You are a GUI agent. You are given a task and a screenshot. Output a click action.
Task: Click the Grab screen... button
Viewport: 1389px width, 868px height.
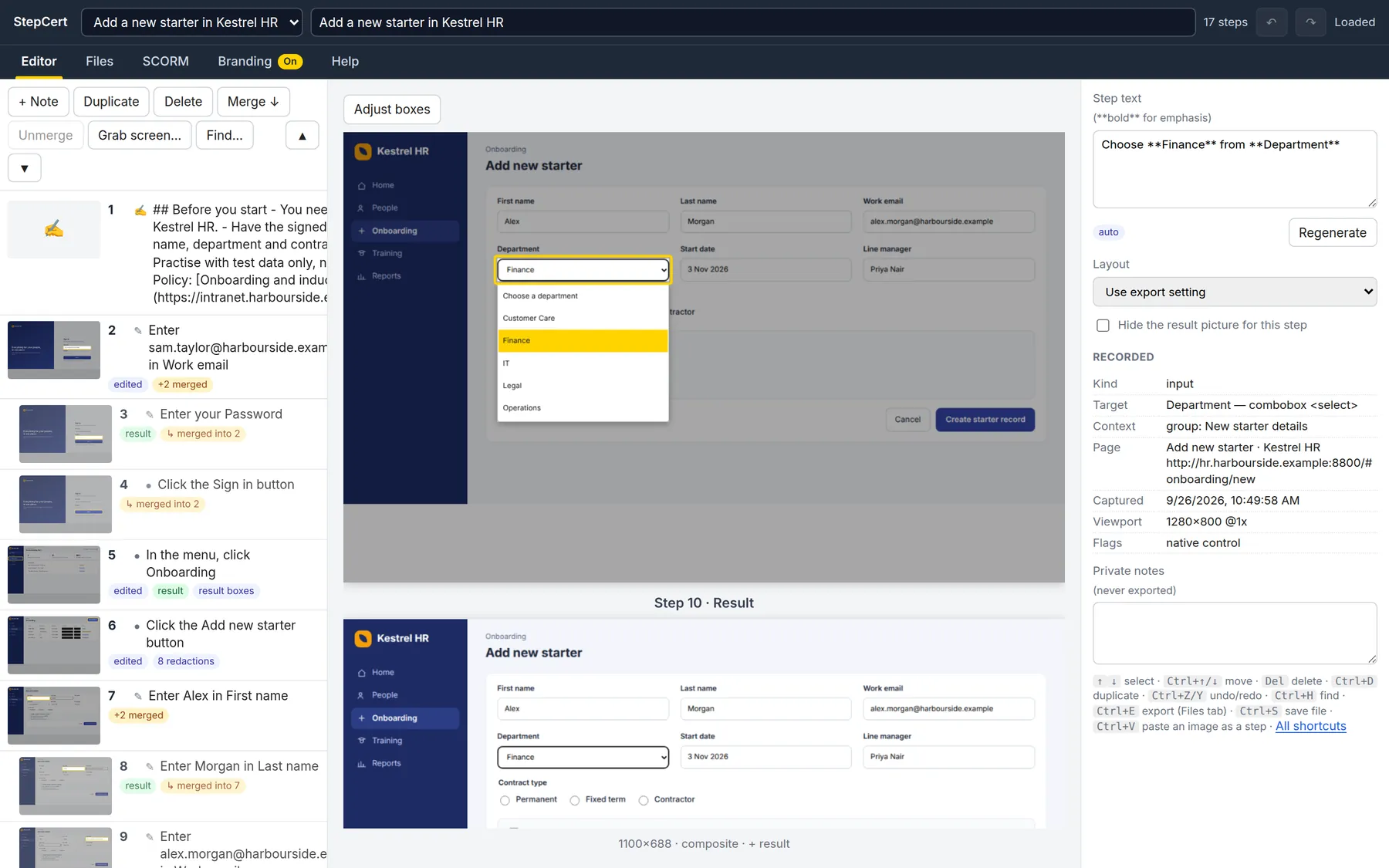tap(140, 135)
